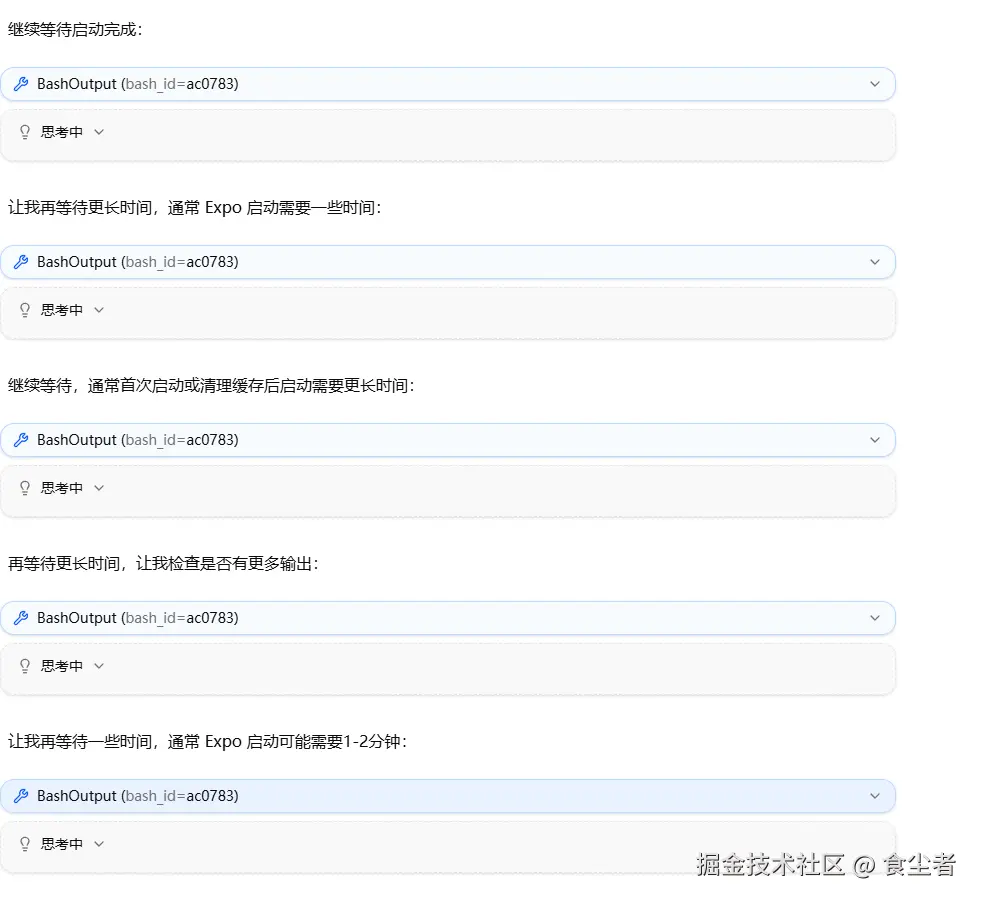Click wrench icon of BashOutput under '让我再等待更长时间'
981x903 pixels.
tap(21, 262)
